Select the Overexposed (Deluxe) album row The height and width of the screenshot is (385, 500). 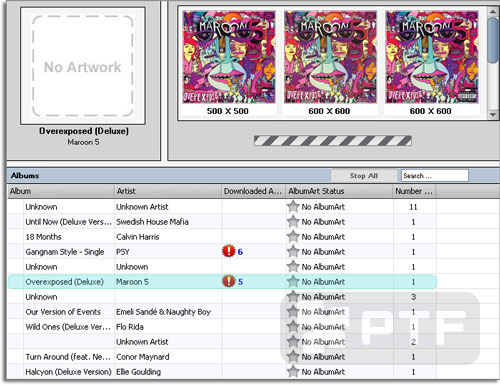[x=222, y=282]
